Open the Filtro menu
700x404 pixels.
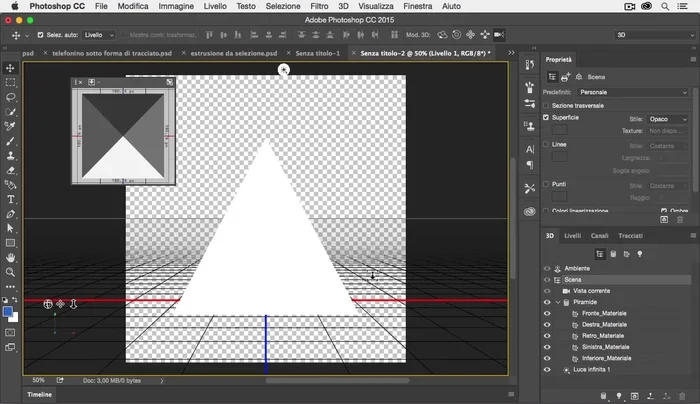click(319, 6)
